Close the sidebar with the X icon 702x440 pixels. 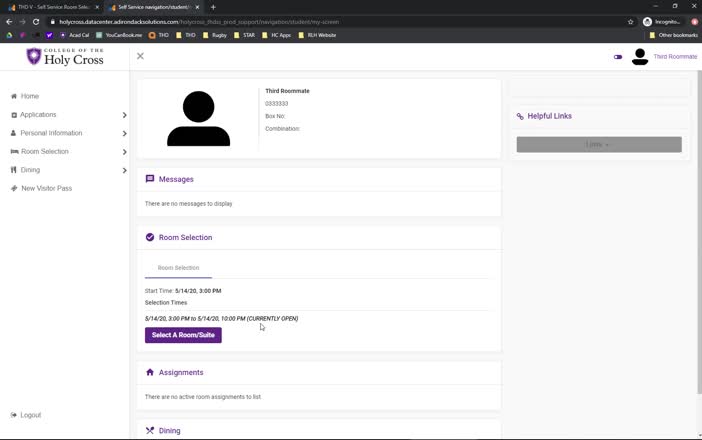141,56
